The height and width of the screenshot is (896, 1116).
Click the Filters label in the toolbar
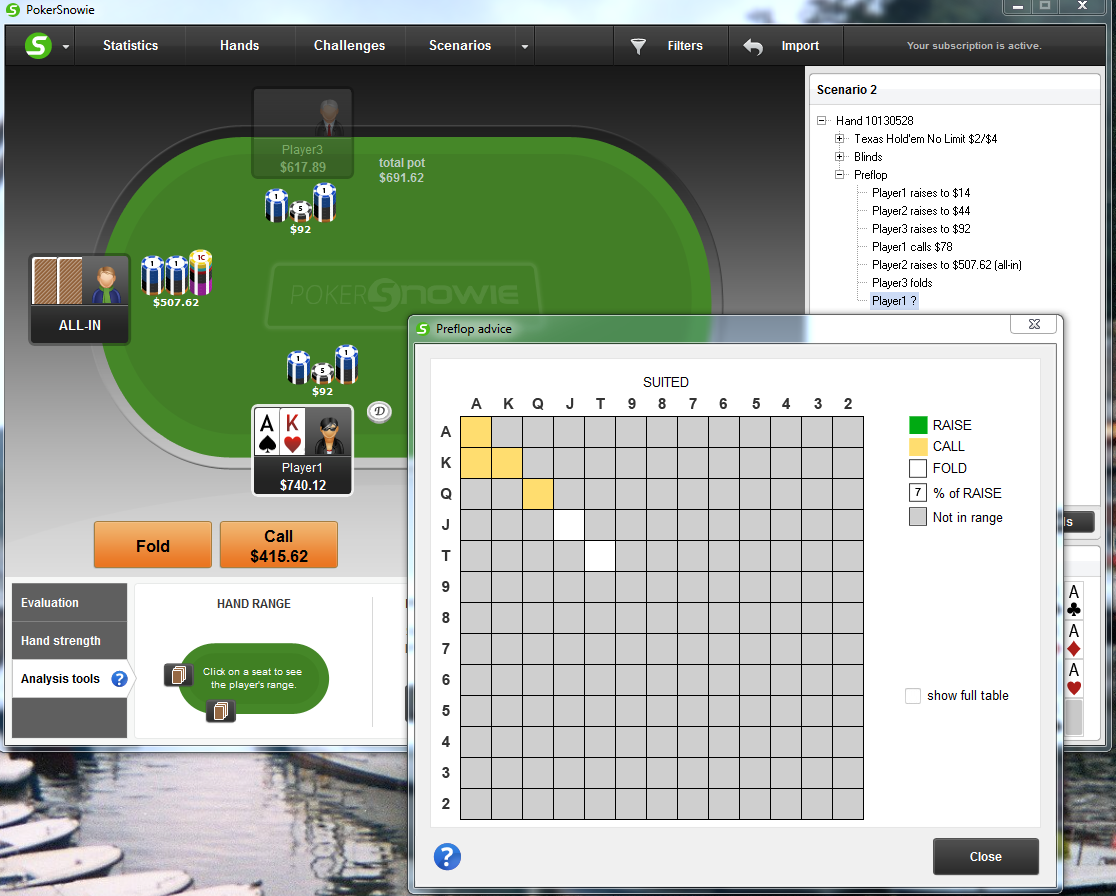tap(685, 46)
